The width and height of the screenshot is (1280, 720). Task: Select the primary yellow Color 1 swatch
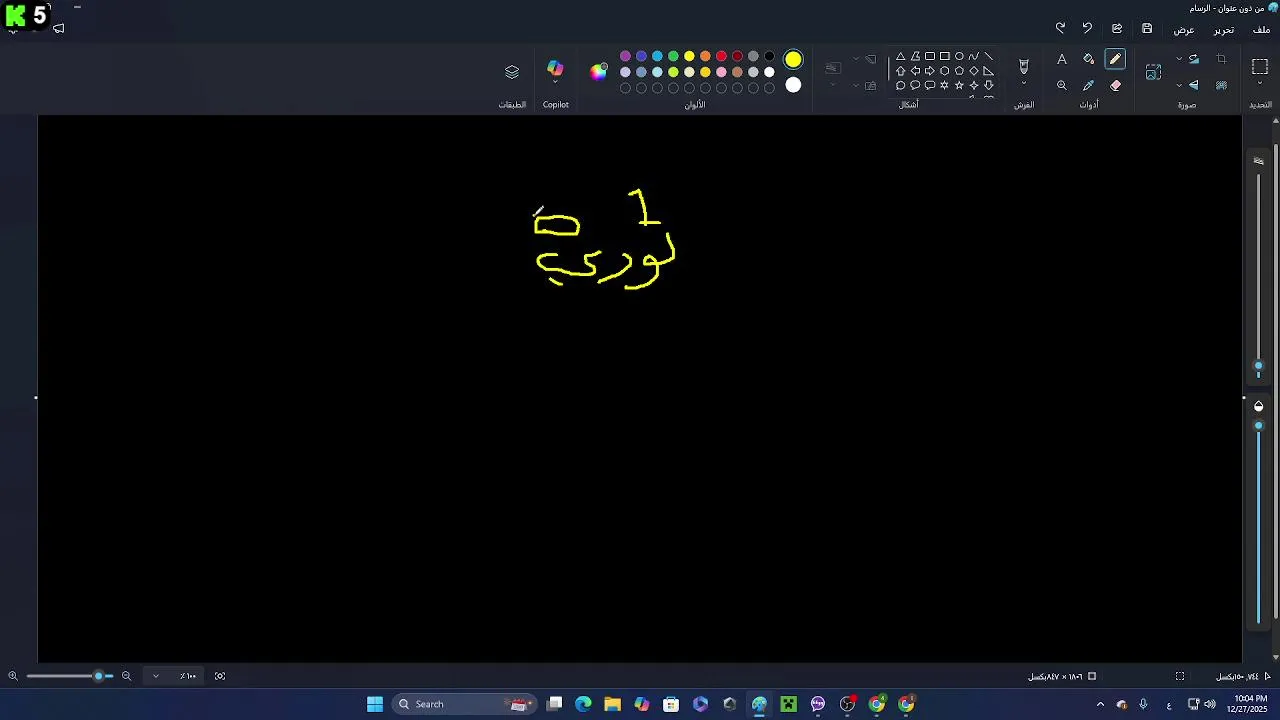coord(793,60)
